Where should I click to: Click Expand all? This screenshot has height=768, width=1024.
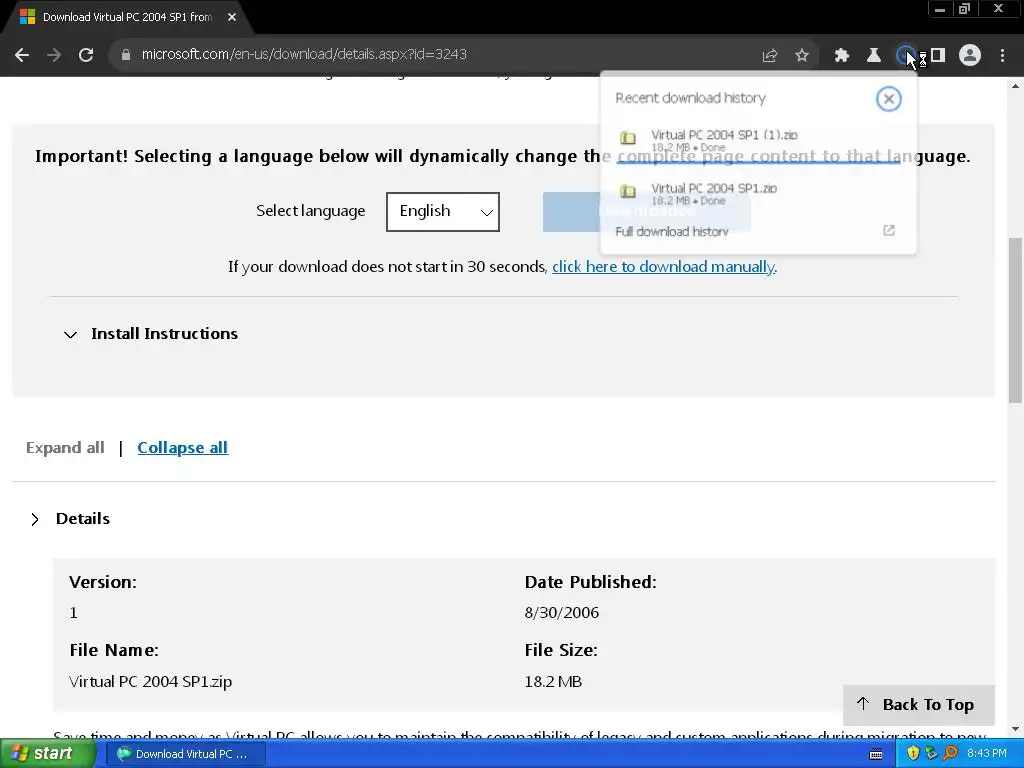pos(65,448)
